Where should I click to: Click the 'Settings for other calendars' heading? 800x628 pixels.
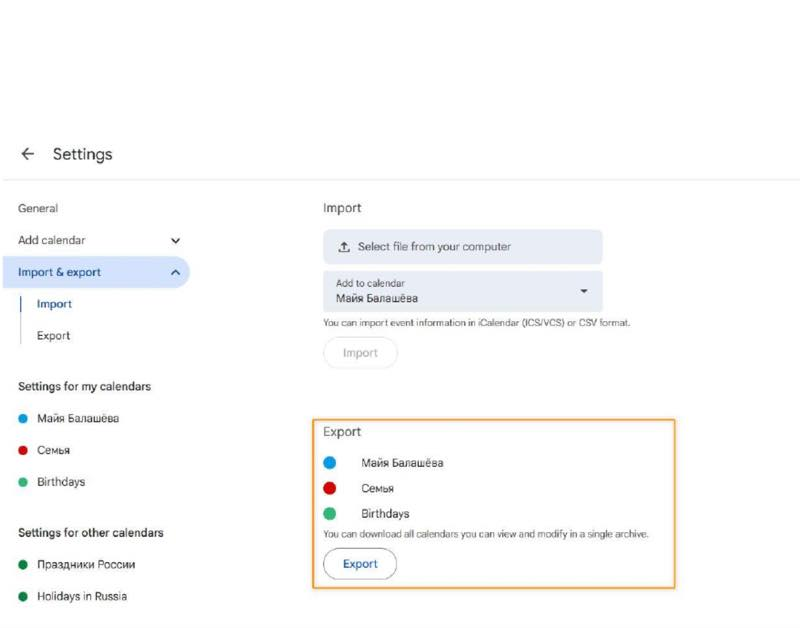pyautogui.click(x=91, y=533)
